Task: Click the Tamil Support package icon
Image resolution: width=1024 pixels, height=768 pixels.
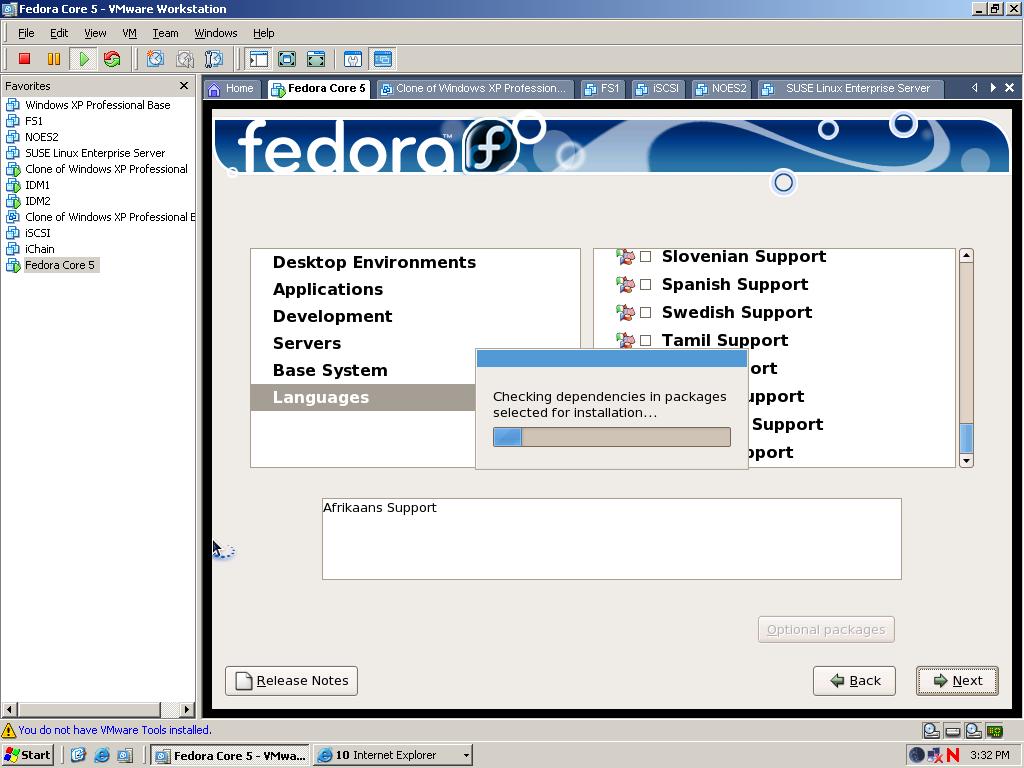Action: (x=625, y=340)
